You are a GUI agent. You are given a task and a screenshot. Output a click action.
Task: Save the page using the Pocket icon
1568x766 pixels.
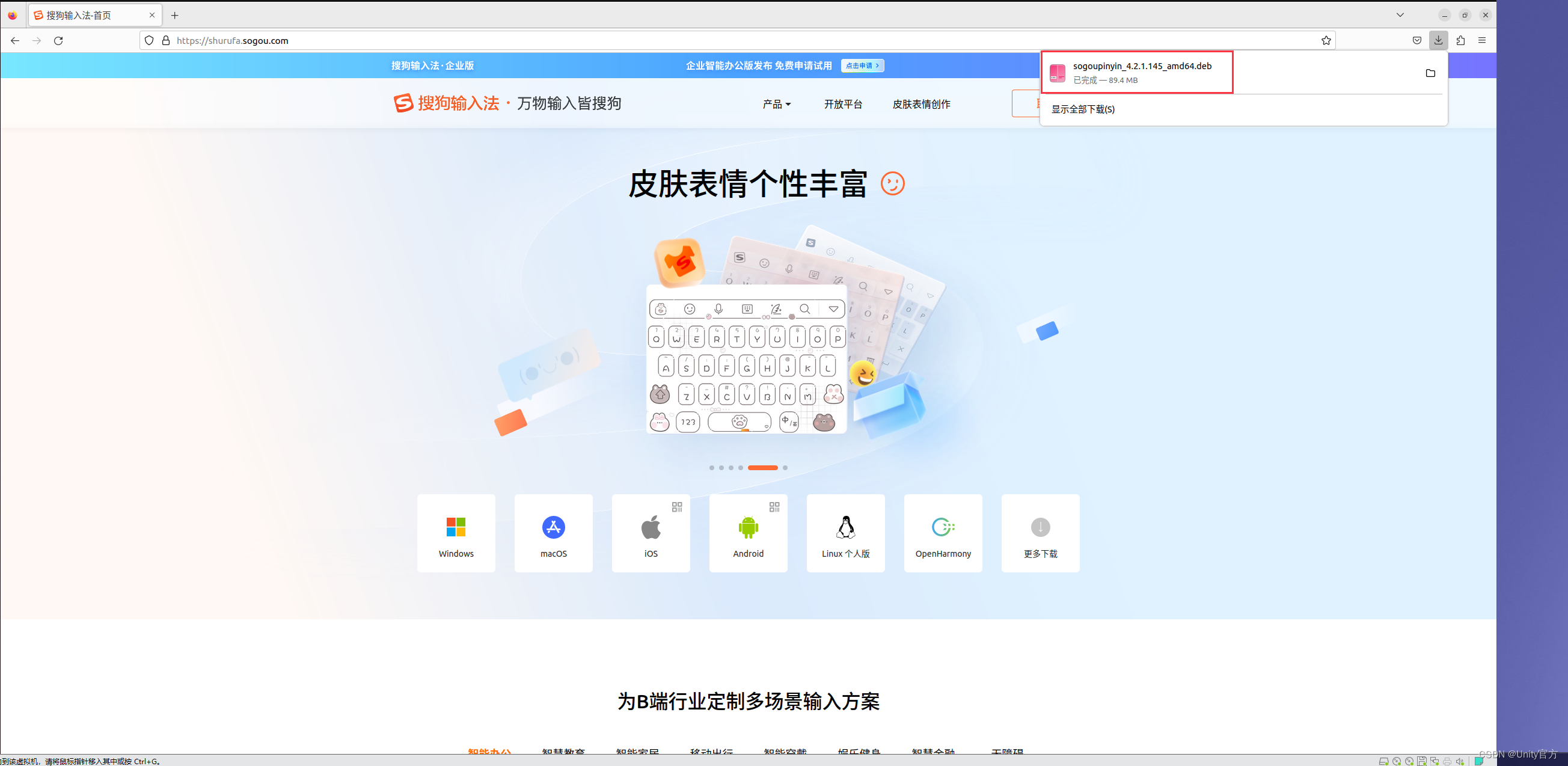[x=1416, y=40]
